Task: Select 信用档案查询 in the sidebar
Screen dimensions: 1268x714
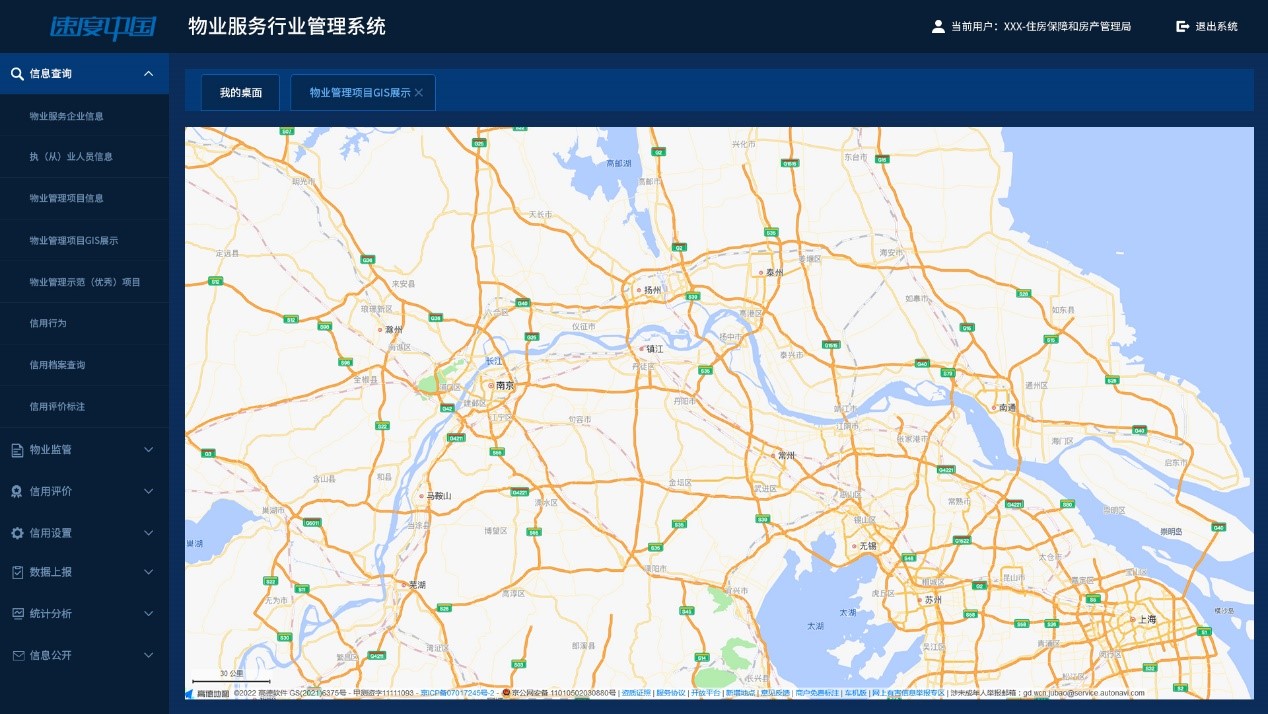Action: point(57,365)
